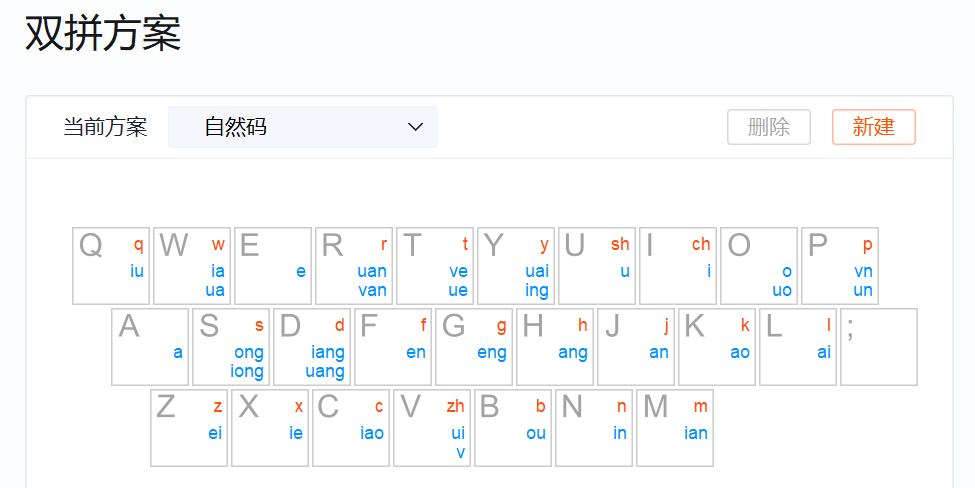The height and width of the screenshot is (488, 975).
Task: Click the 当前方案 label
Action: point(105,127)
